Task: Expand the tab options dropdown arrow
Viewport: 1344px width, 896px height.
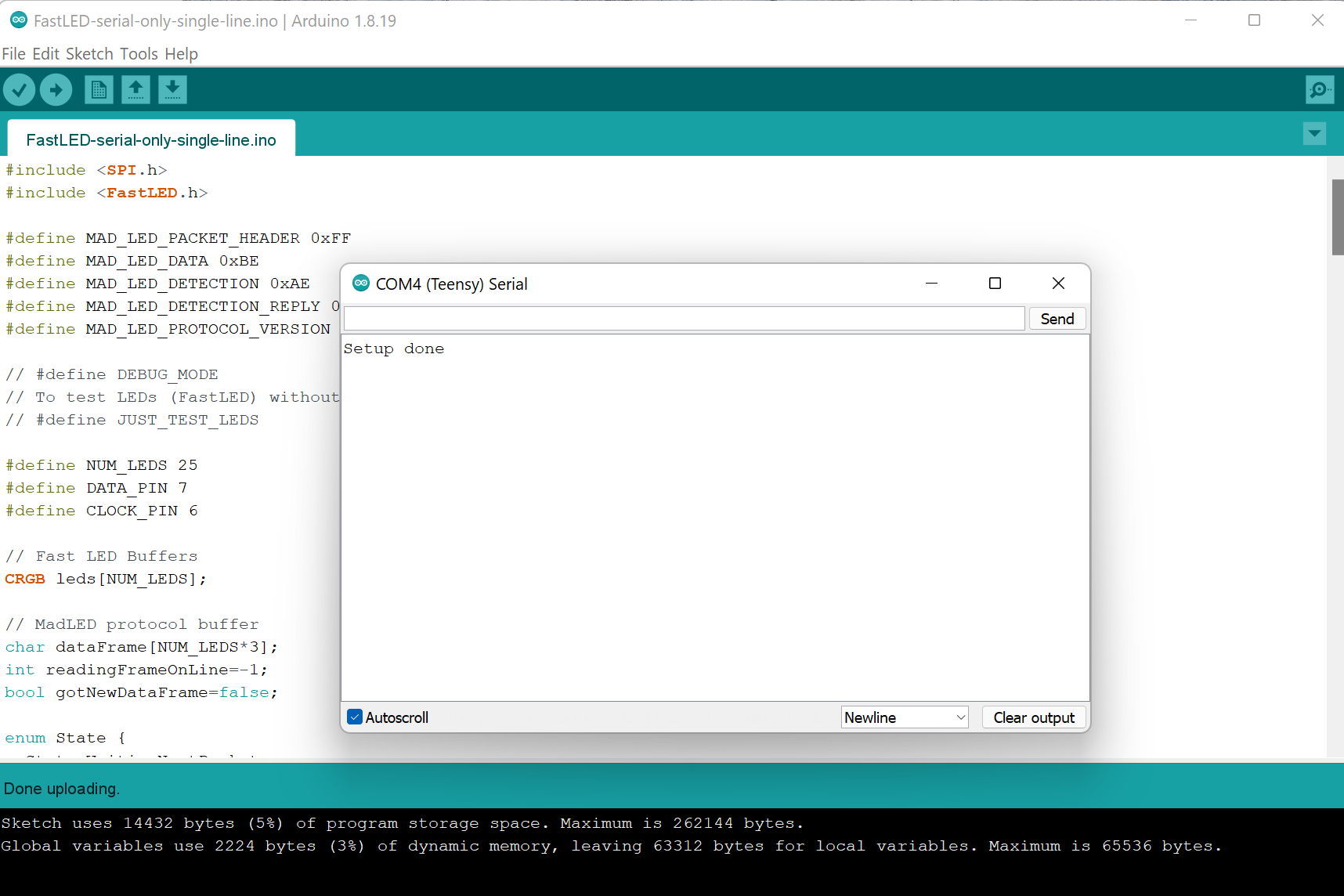Action: coord(1315,134)
